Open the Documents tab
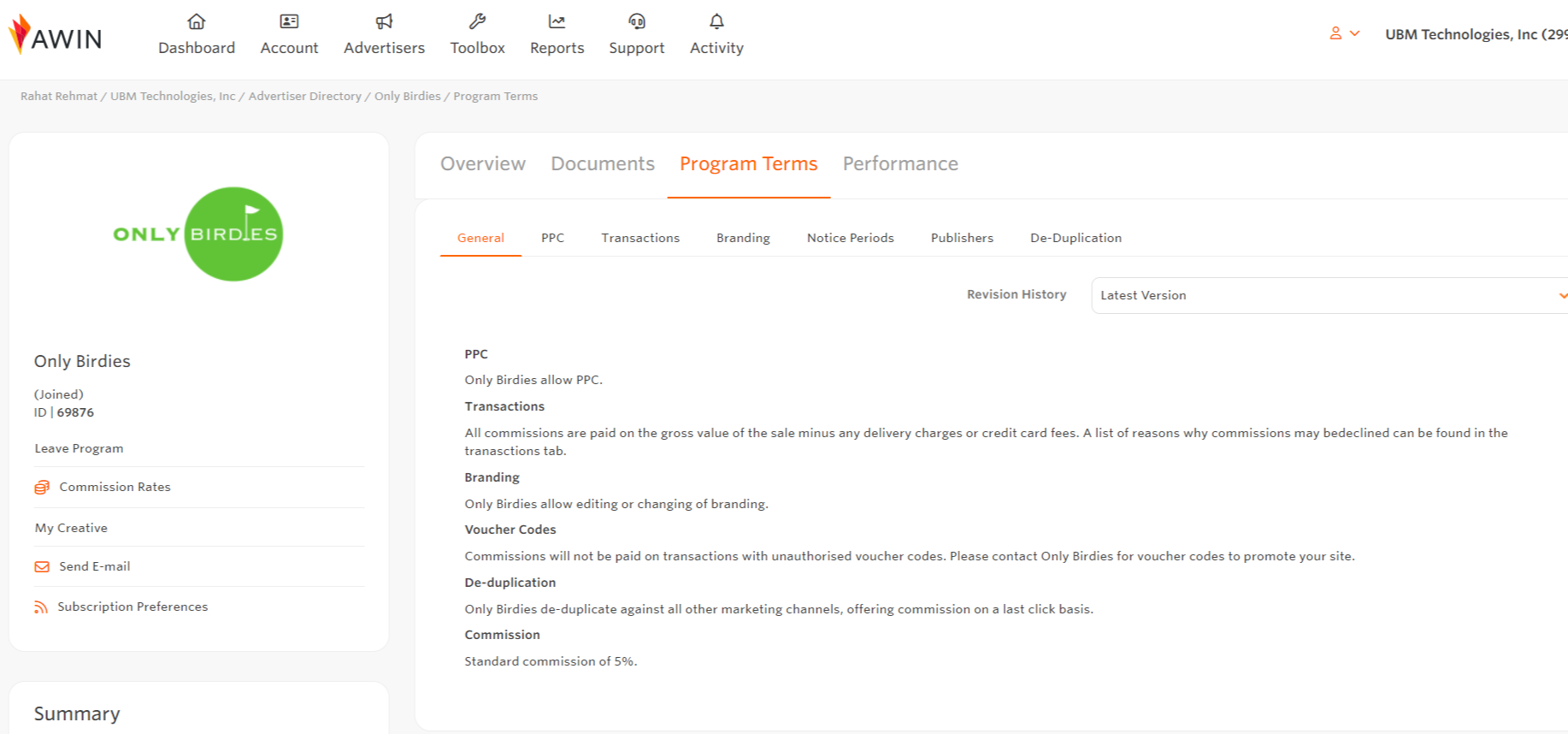1568x734 pixels. [603, 163]
